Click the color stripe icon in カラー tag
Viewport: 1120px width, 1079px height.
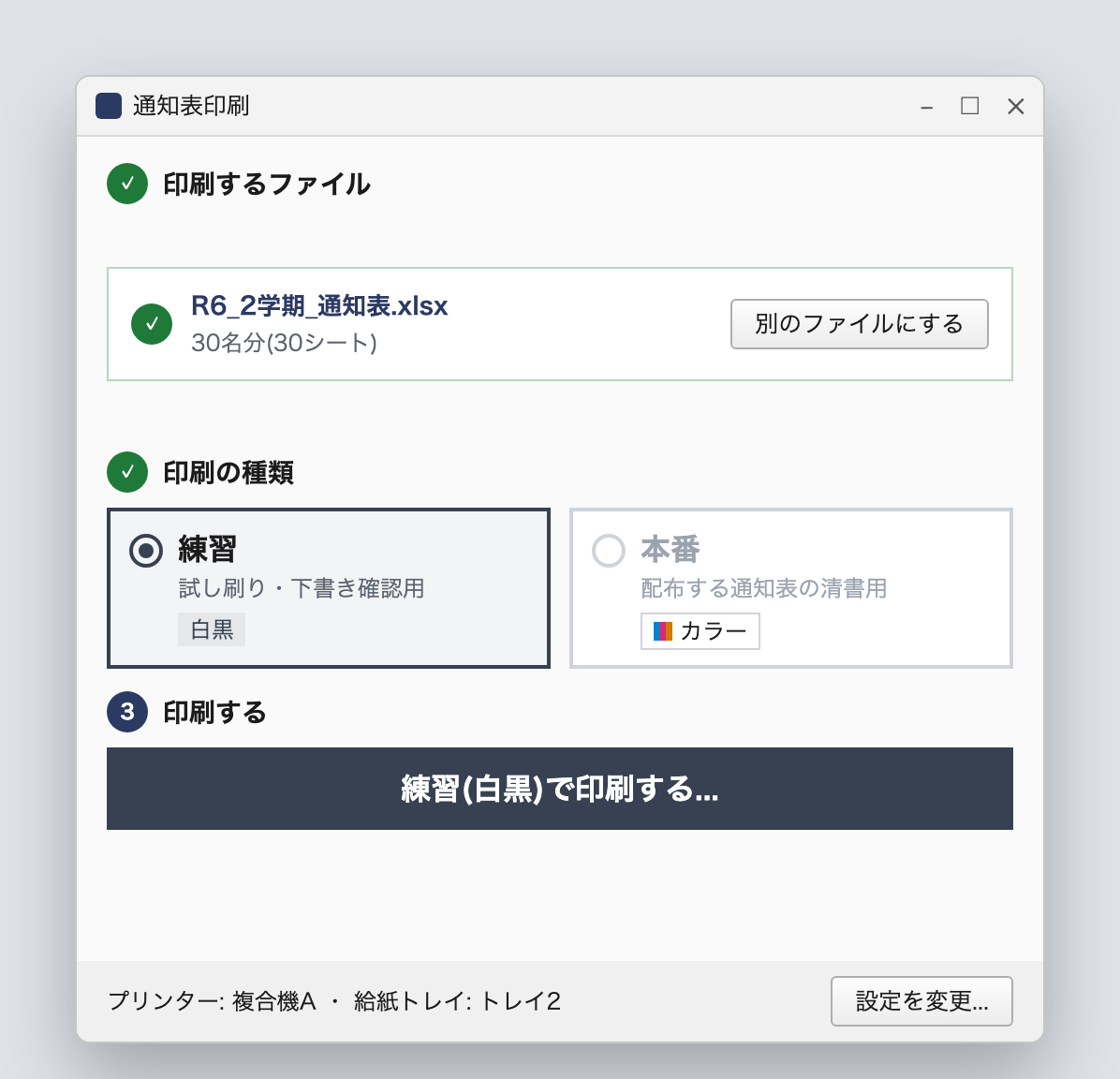pos(663,631)
